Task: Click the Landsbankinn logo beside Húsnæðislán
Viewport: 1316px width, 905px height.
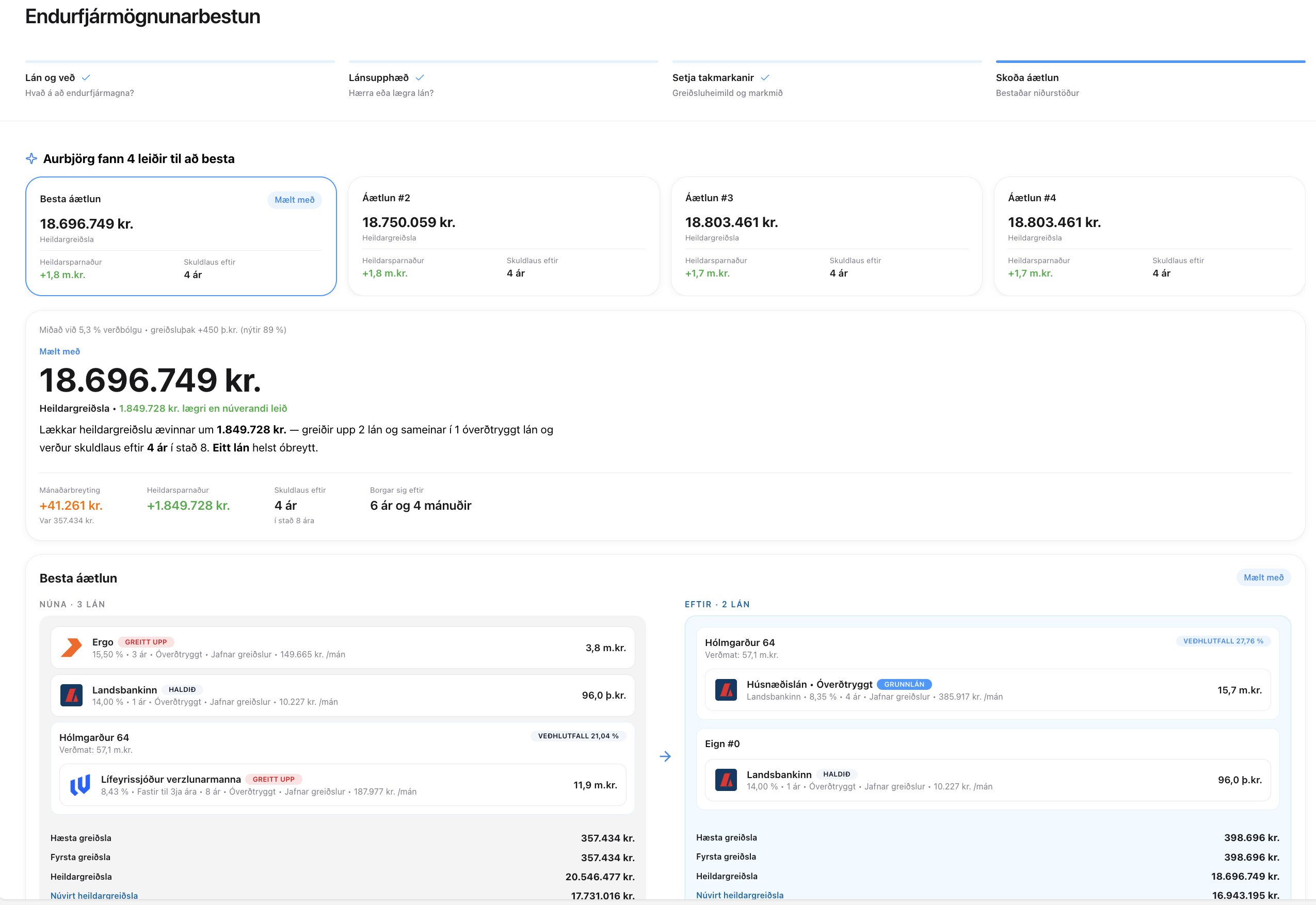Action: coord(726,690)
